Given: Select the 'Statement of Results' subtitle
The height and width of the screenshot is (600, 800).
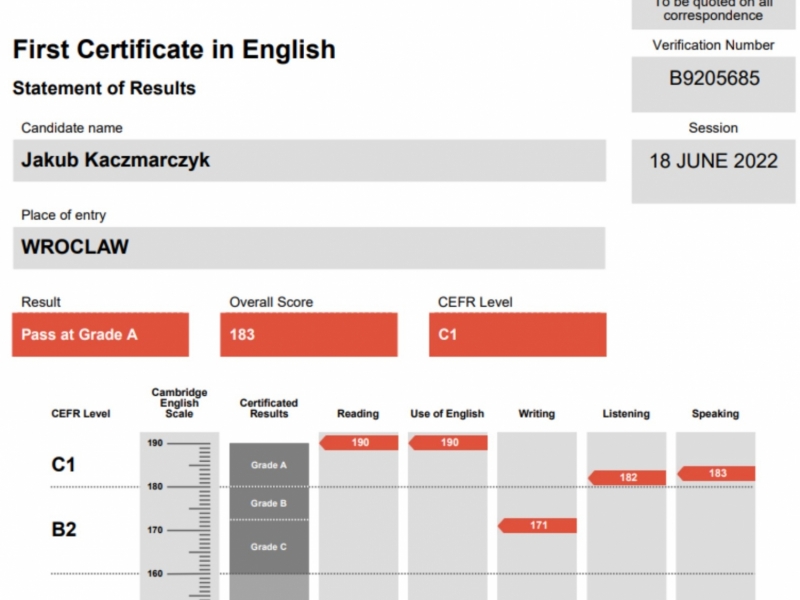Looking at the screenshot, I should [x=104, y=88].
